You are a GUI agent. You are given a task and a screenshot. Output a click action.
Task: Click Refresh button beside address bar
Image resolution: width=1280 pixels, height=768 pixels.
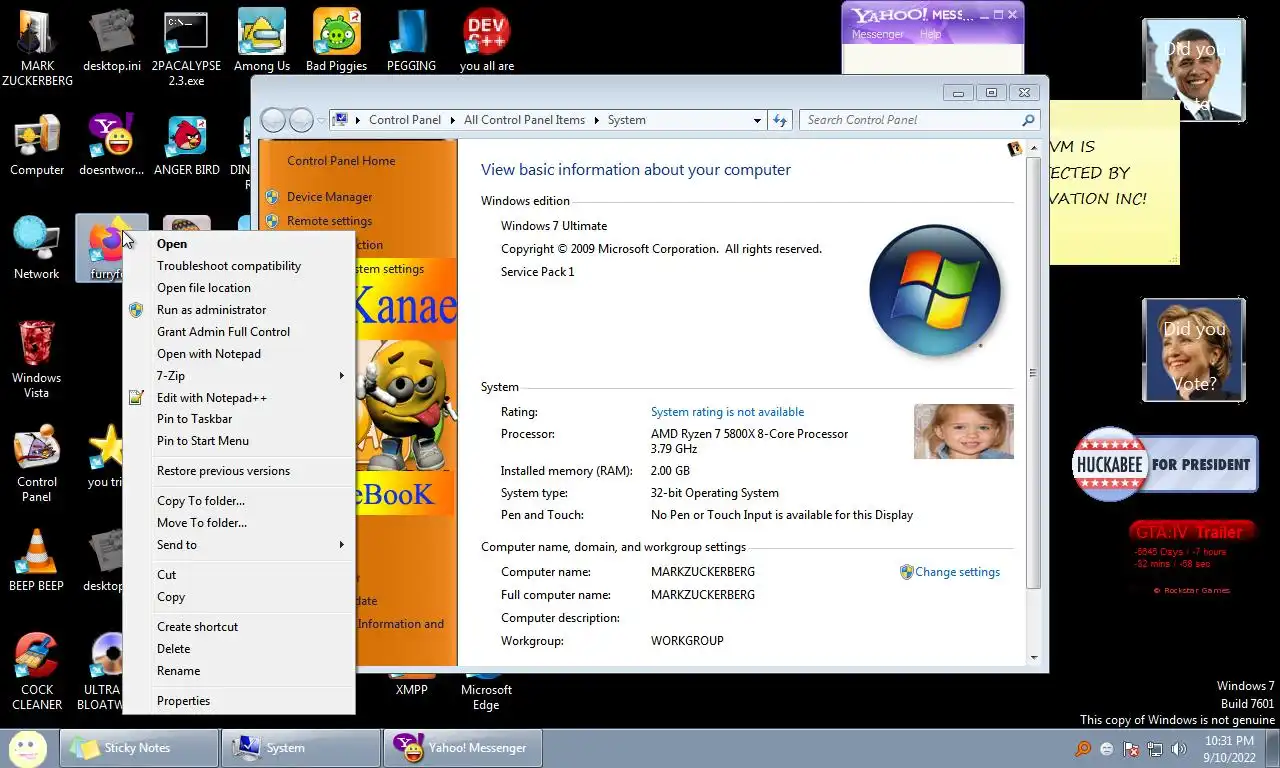click(x=781, y=120)
